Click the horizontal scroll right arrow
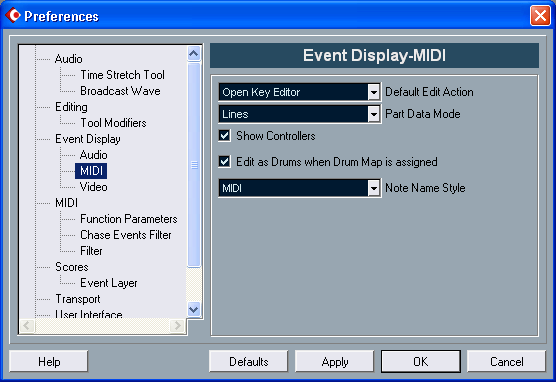This screenshot has width=556, height=382. [x=178, y=325]
